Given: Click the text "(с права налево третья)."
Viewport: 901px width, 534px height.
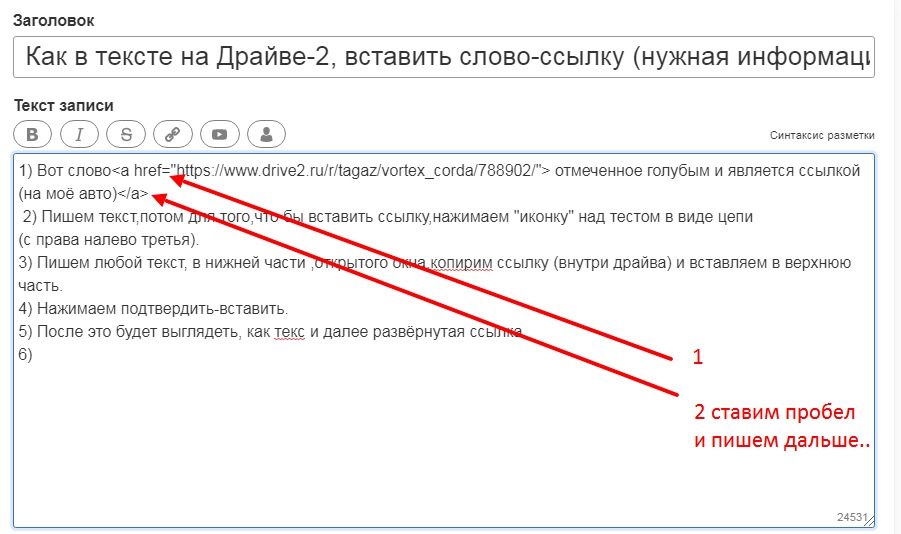Looking at the screenshot, I should click(x=109, y=240).
